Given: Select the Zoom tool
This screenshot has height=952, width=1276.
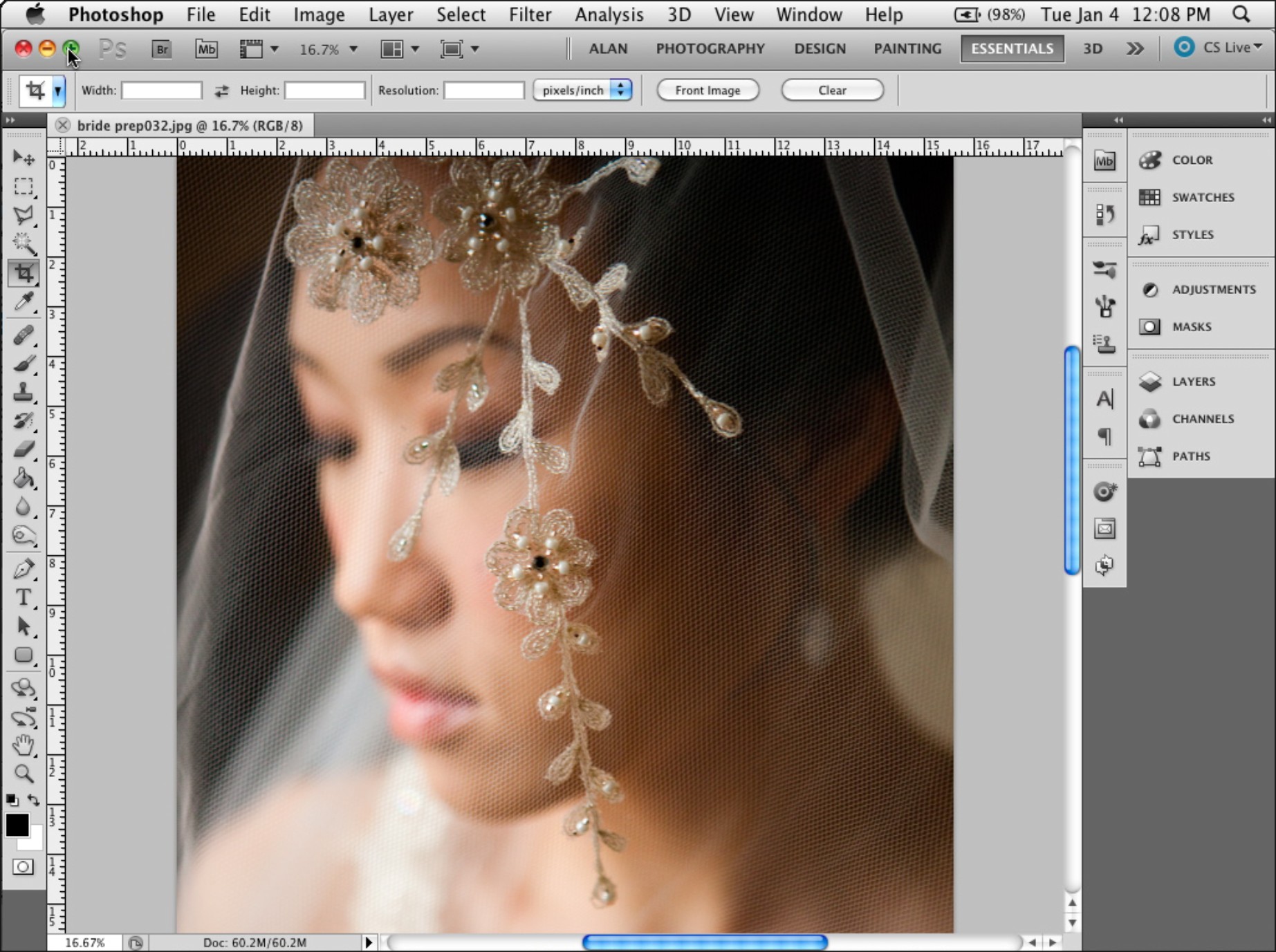Looking at the screenshot, I should (24, 774).
